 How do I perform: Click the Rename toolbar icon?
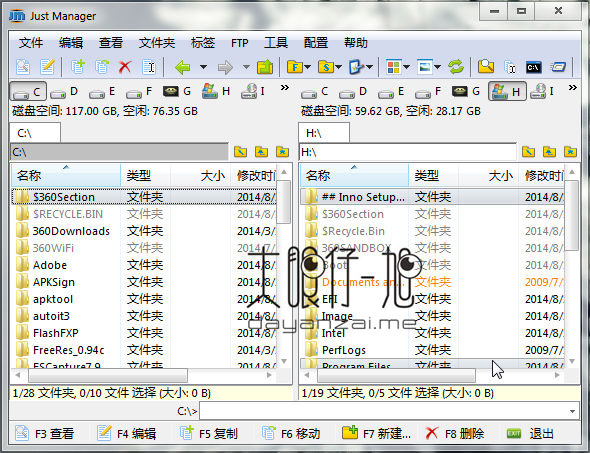[149, 67]
